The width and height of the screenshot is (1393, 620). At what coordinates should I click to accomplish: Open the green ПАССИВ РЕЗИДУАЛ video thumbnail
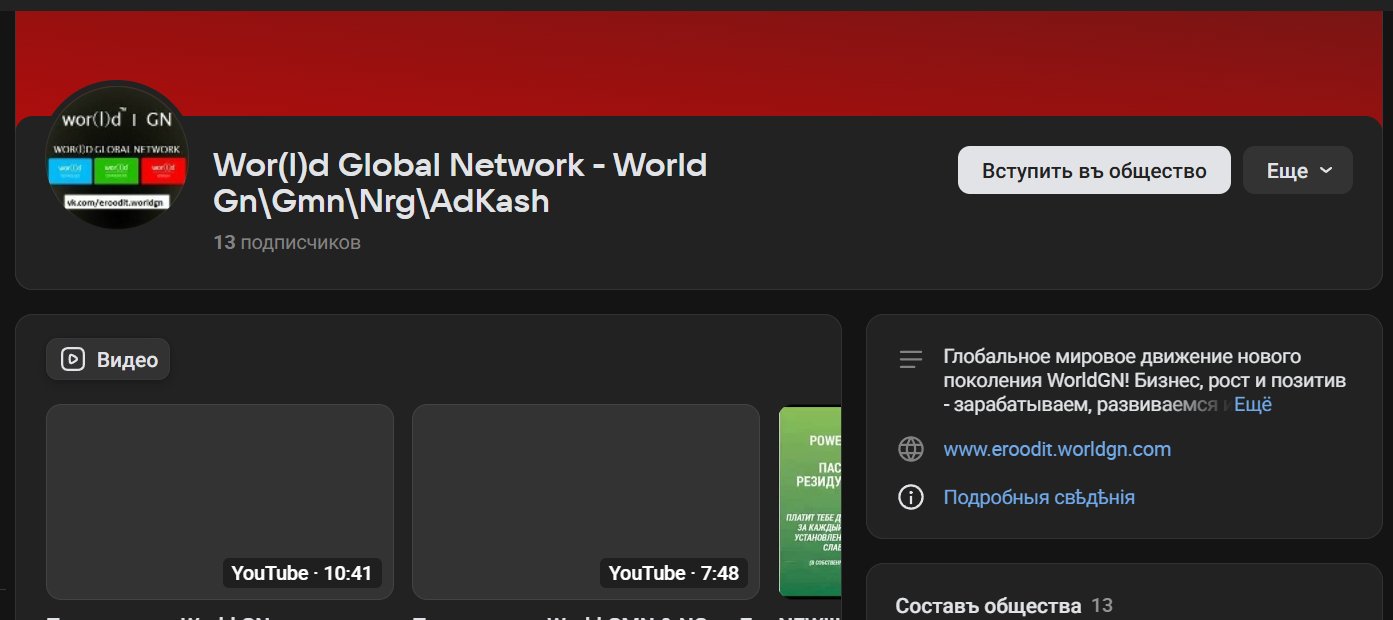click(812, 501)
